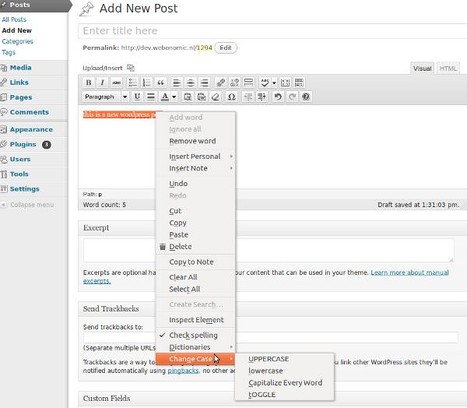Toggle fullscreen editing mode
The image size is (467, 408).
(x=285, y=83)
